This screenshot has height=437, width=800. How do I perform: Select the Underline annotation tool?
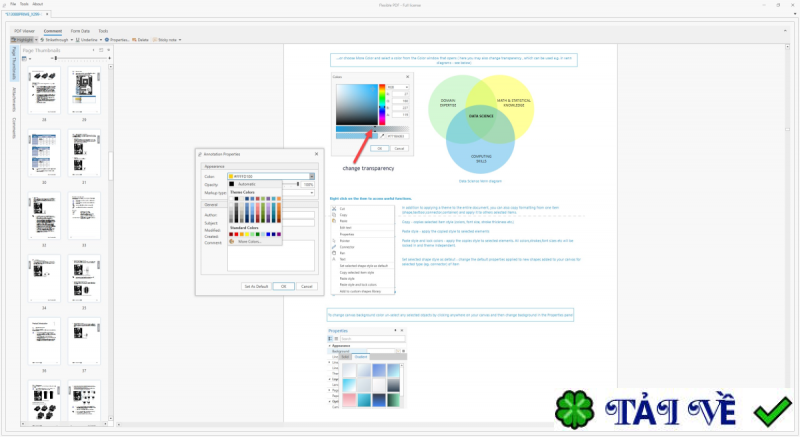click(86, 40)
